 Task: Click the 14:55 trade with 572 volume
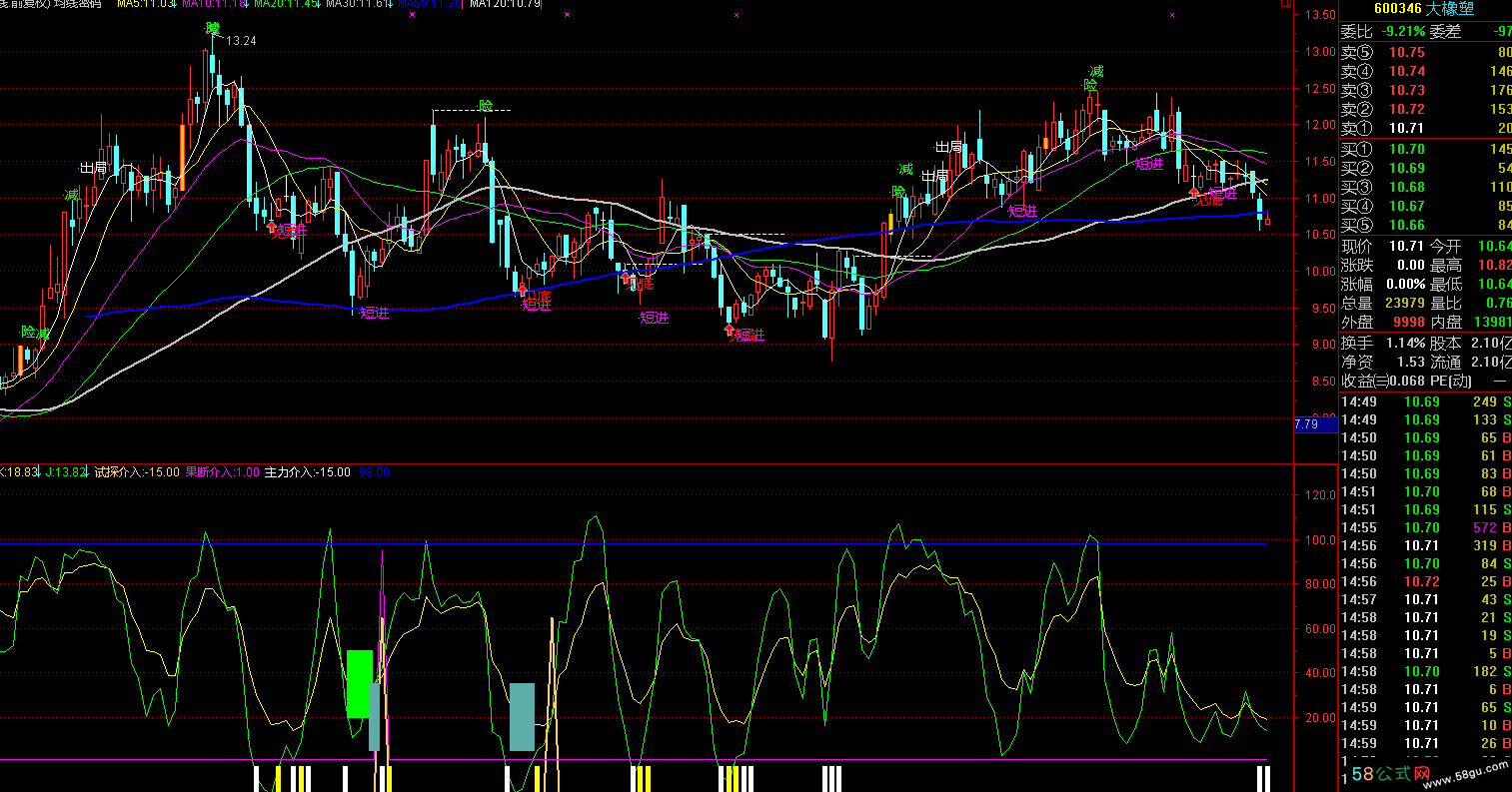(1424, 527)
